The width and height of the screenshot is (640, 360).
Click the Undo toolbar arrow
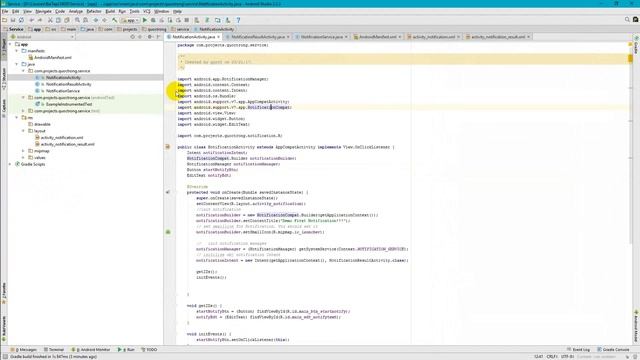pos(31,20)
